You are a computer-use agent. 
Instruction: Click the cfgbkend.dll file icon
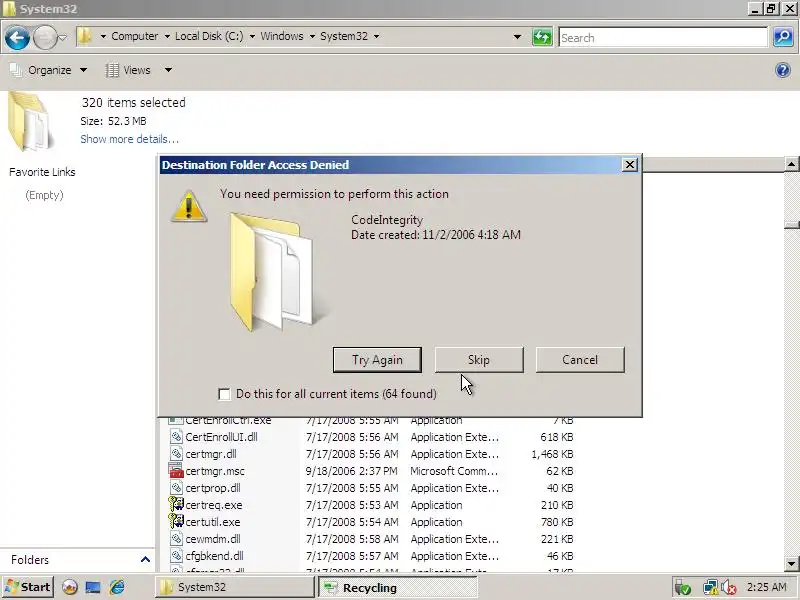176,556
